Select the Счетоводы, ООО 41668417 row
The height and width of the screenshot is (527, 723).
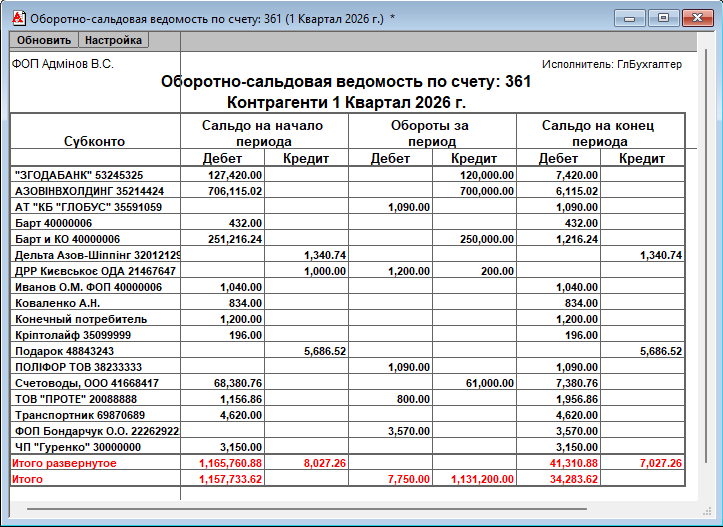coord(86,383)
